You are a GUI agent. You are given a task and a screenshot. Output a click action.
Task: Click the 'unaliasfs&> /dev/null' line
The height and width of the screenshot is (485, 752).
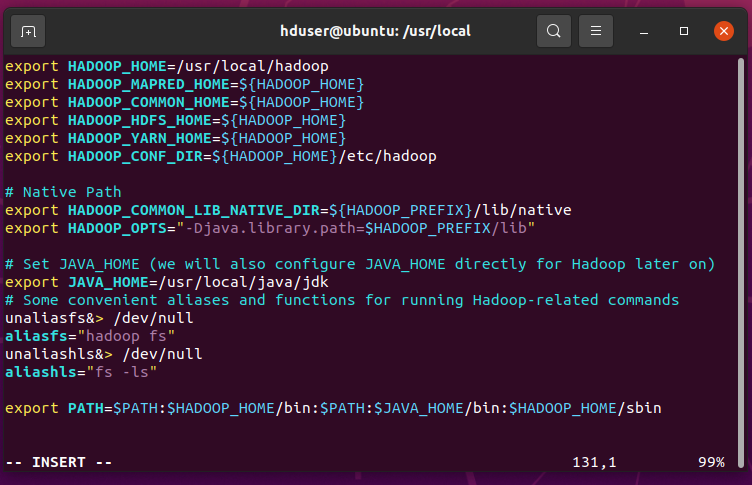tap(99, 318)
